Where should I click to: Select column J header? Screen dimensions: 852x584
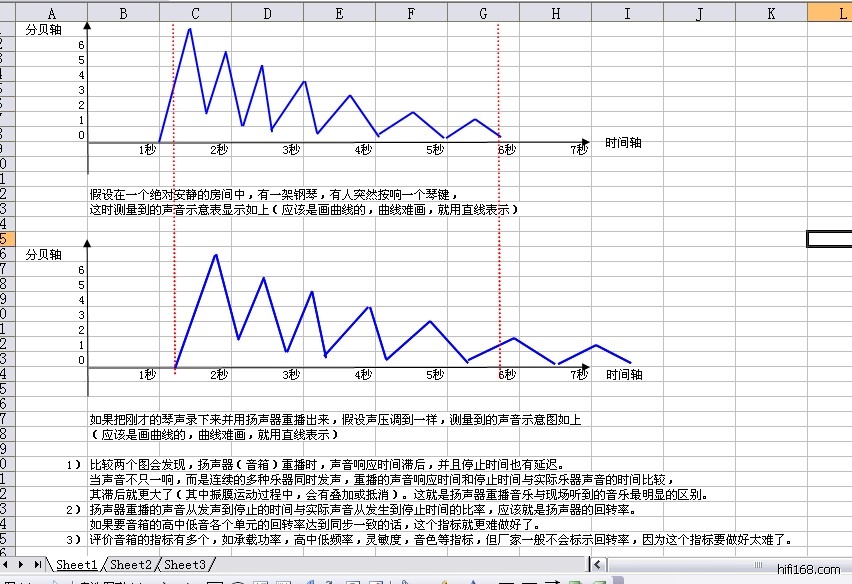pos(699,12)
